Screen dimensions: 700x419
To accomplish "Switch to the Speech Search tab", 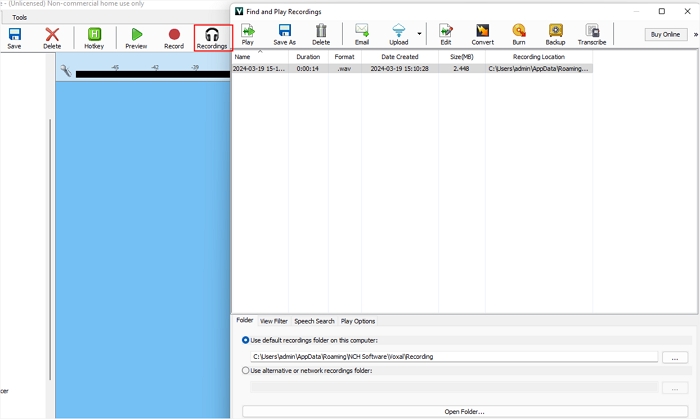I will (x=314, y=321).
